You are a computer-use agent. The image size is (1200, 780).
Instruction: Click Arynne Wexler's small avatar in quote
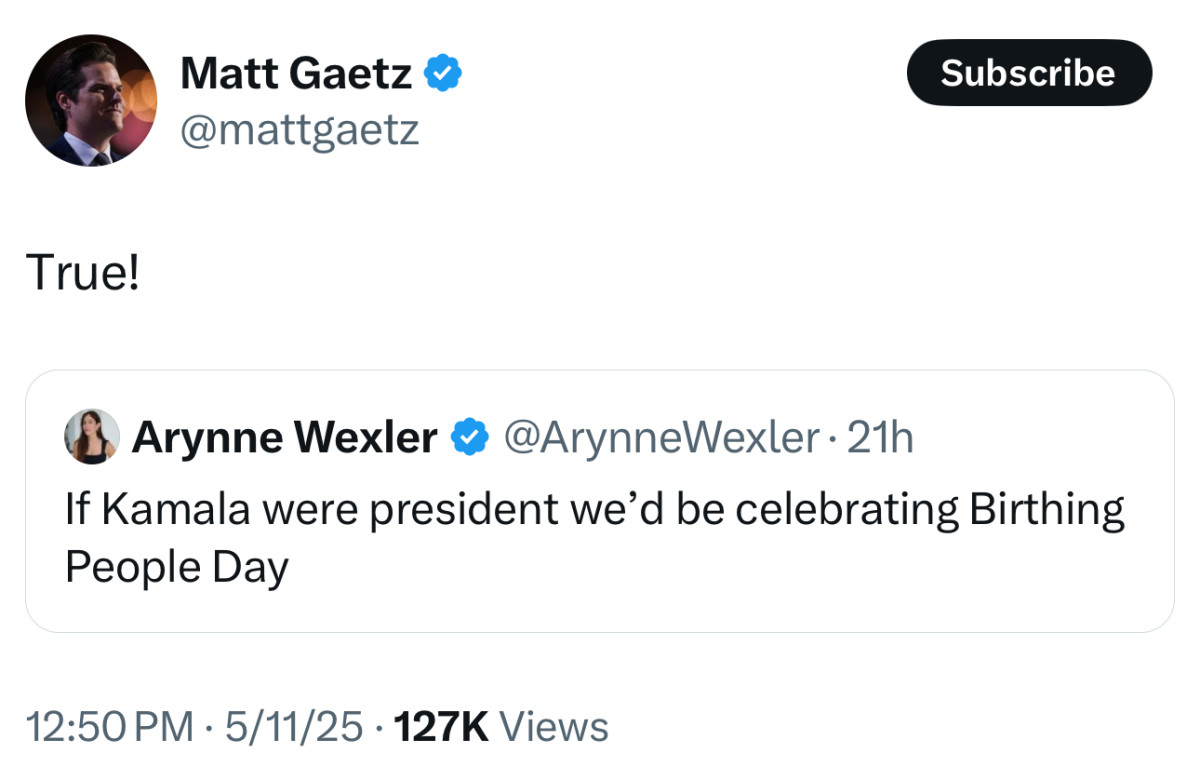coord(92,437)
